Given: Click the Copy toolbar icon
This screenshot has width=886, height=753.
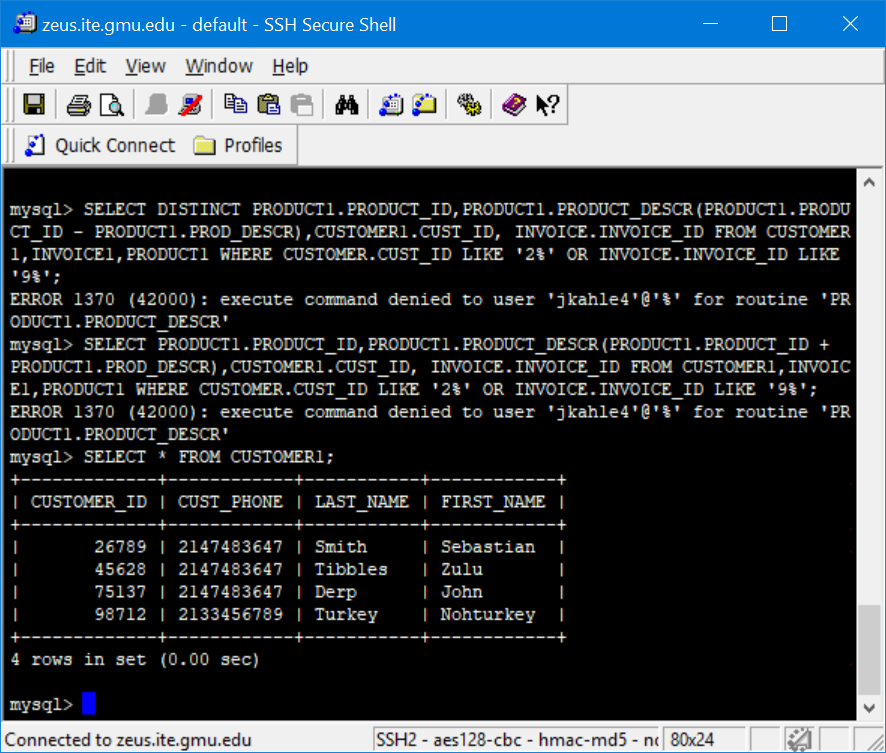Looking at the screenshot, I should 235,105.
